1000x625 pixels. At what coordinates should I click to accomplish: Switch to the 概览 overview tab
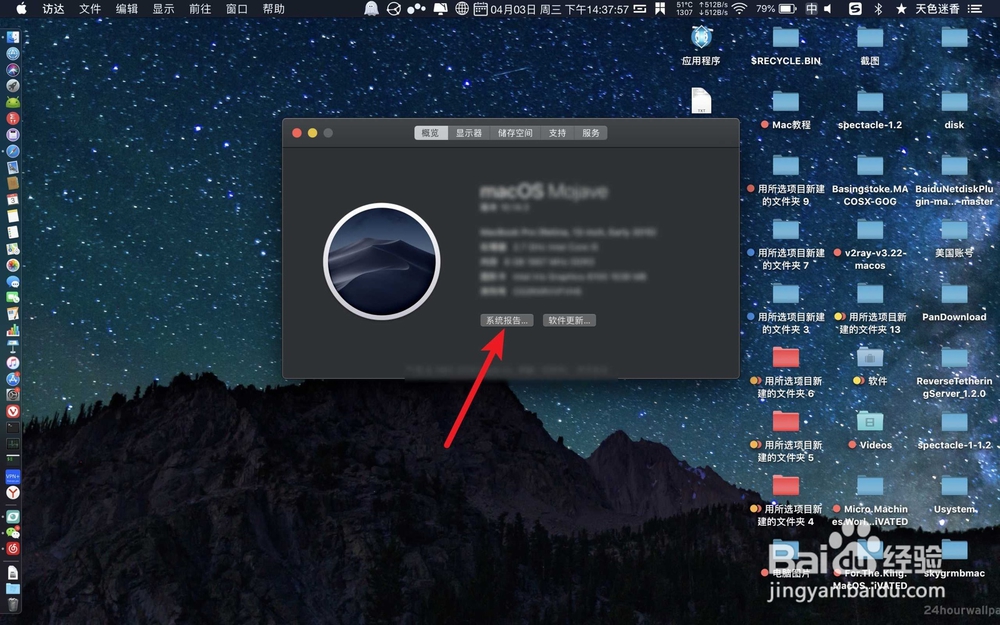[x=430, y=133]
